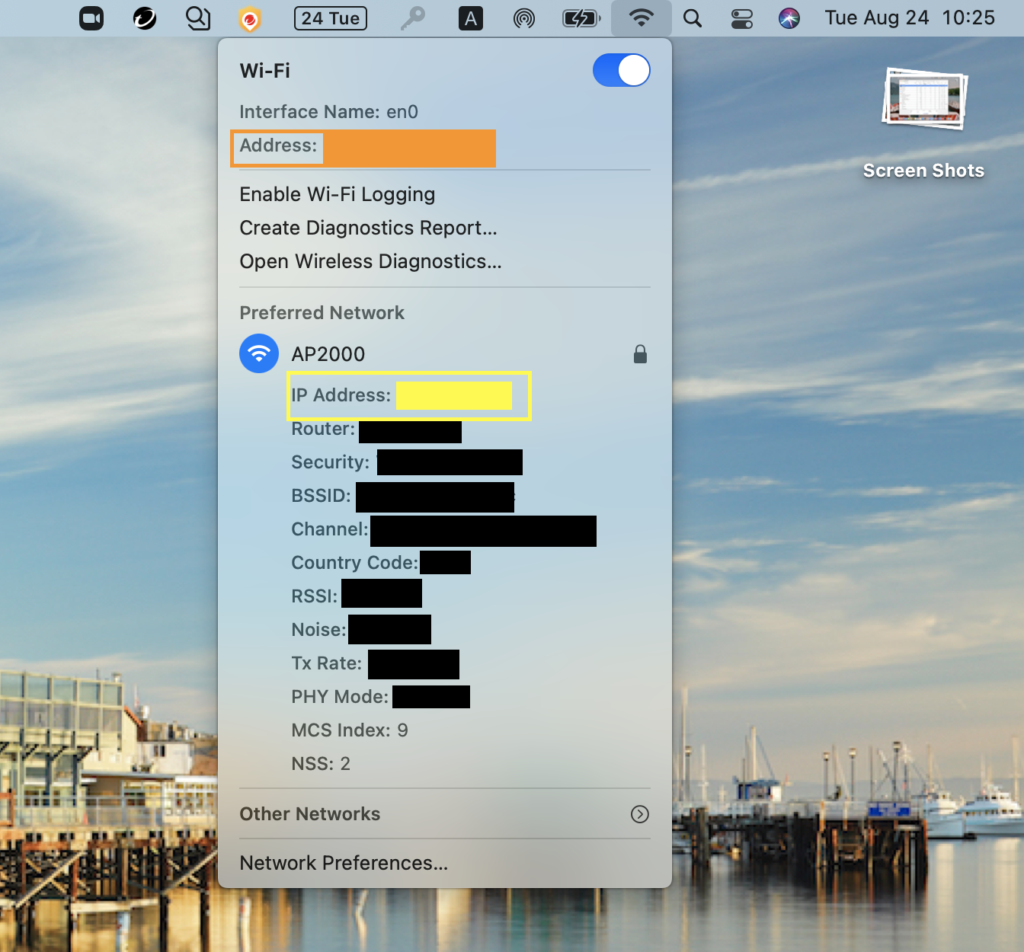Image resolution: width=1024 pixels, height=952 pixels.
Task: Expand Other Networks chevron arrow
Action: (x=640, y=814)
